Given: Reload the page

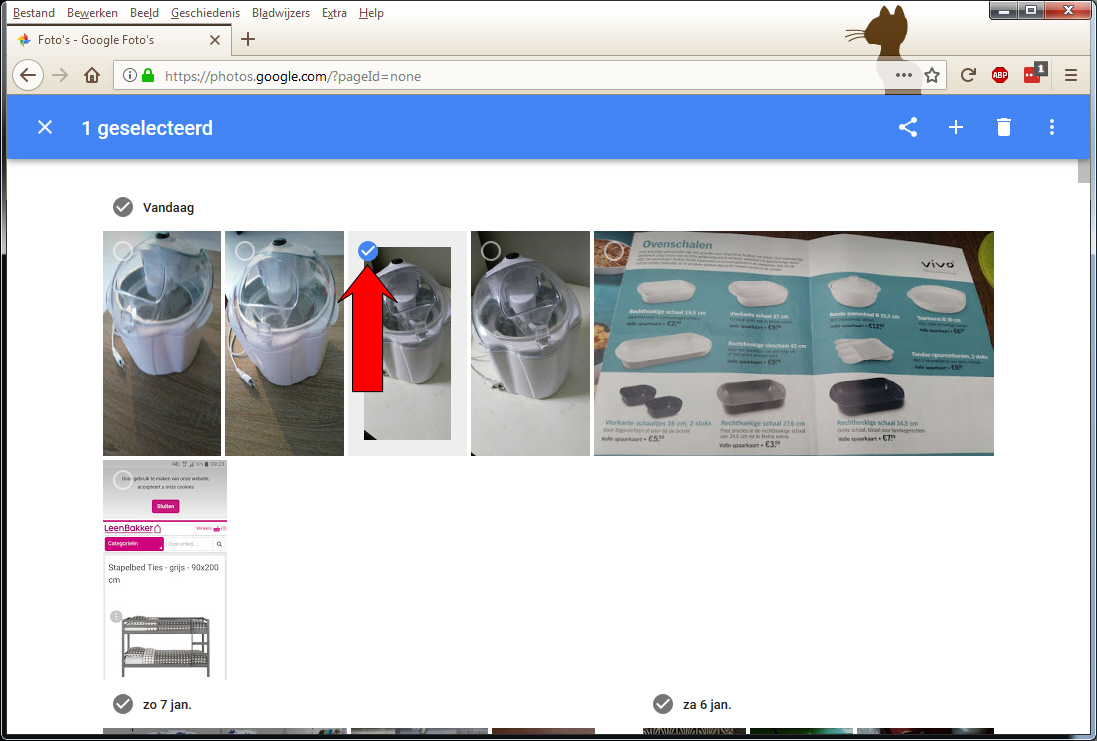Looking at the screenshot, I should [968, 75].
